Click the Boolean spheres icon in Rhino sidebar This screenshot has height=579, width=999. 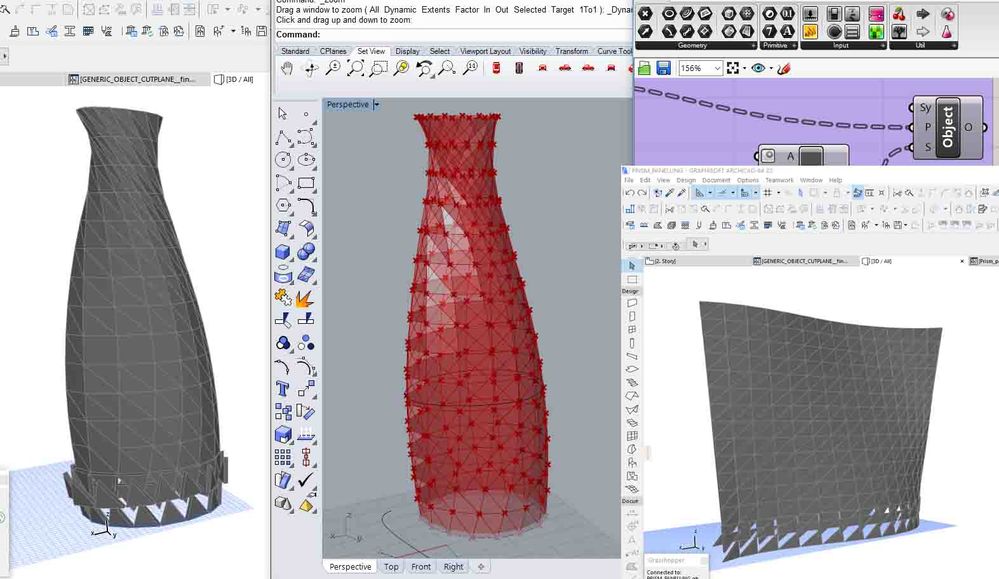tap(306, 252)
